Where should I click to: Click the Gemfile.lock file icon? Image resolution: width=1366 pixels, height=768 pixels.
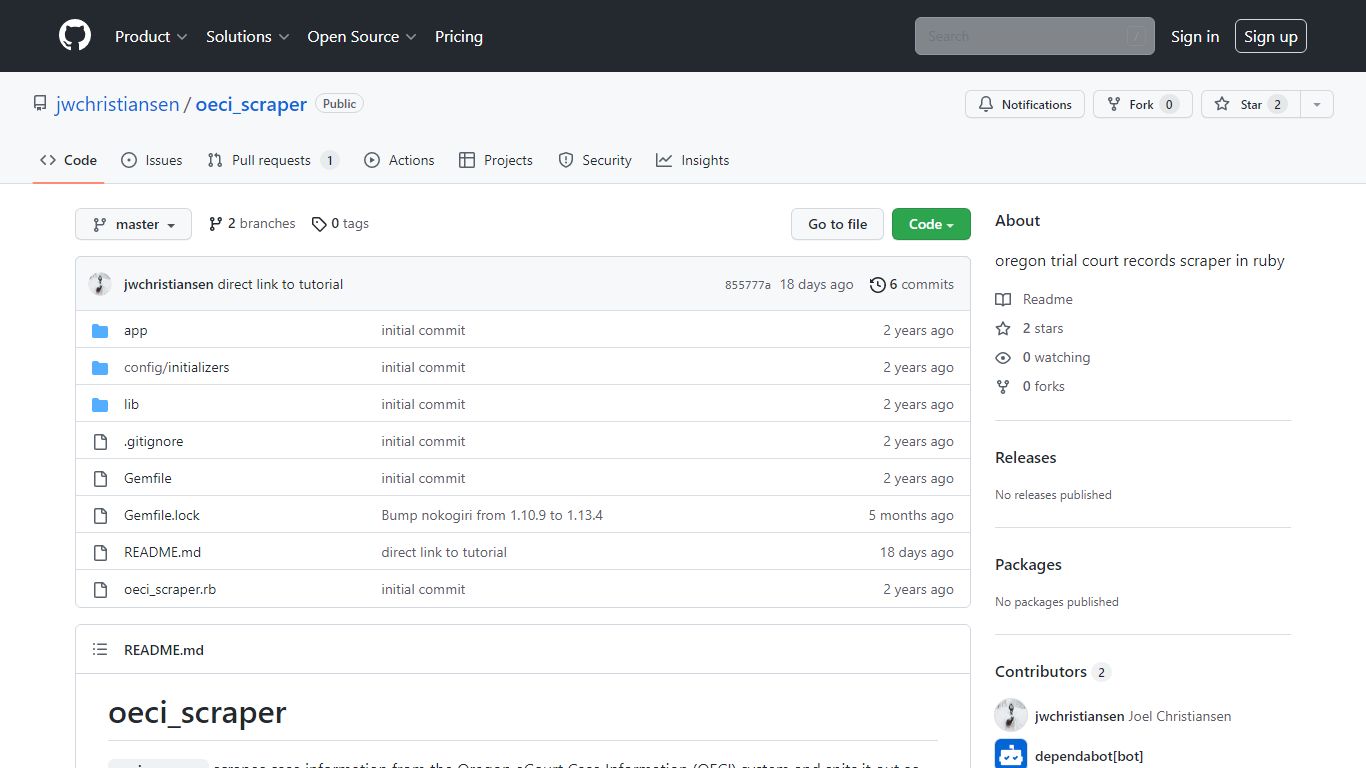point(100,515)
